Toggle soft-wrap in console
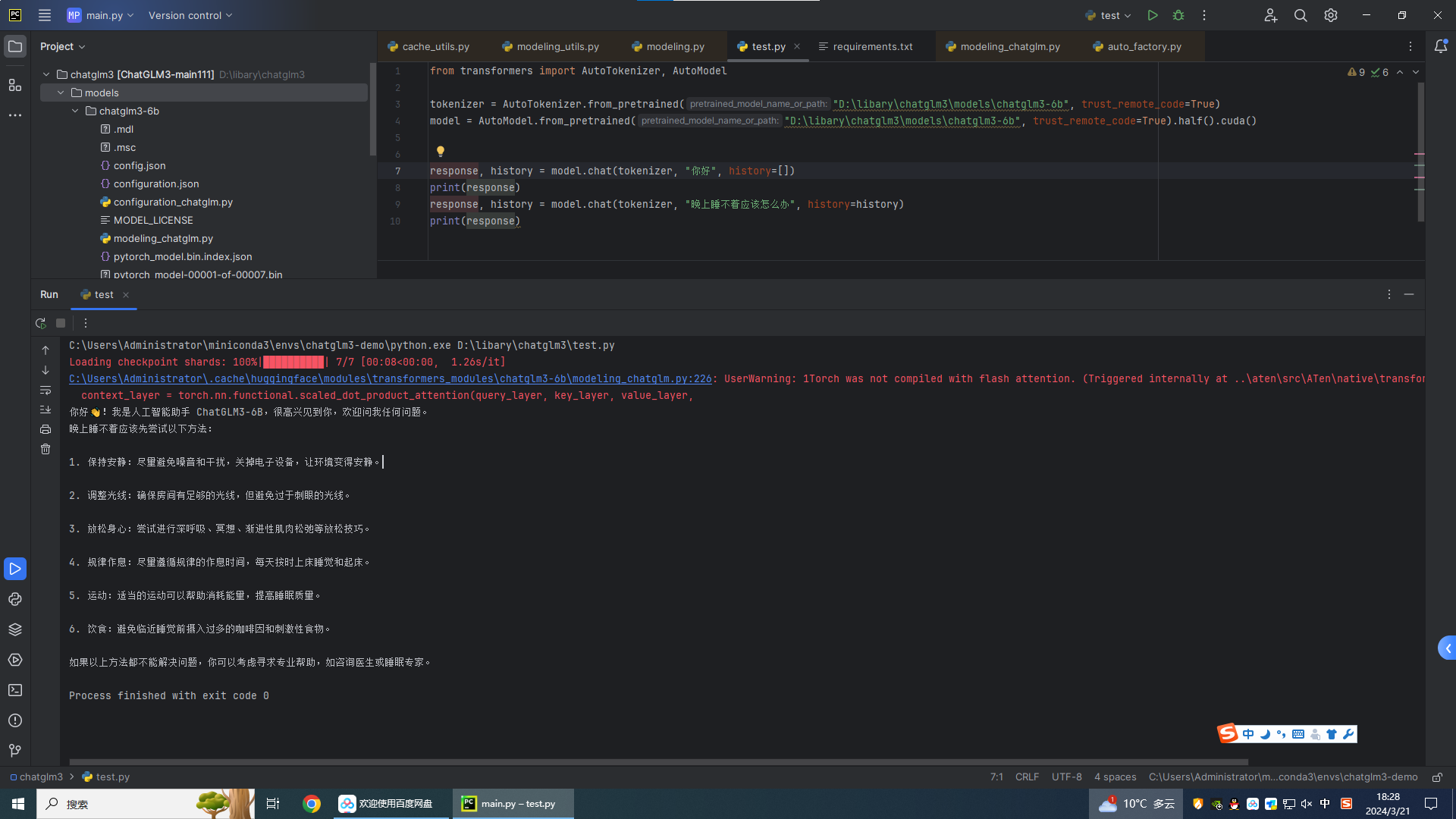 tap(45, 390)
